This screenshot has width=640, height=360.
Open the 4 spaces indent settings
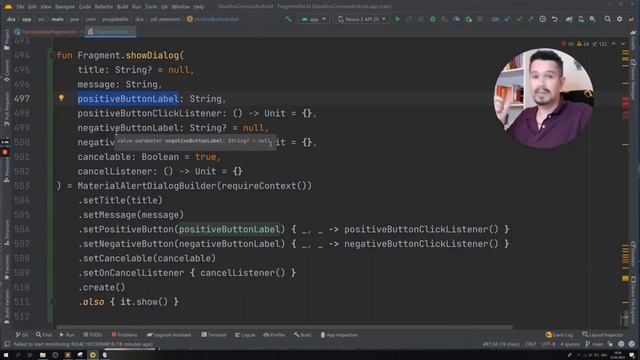(570, 344)
